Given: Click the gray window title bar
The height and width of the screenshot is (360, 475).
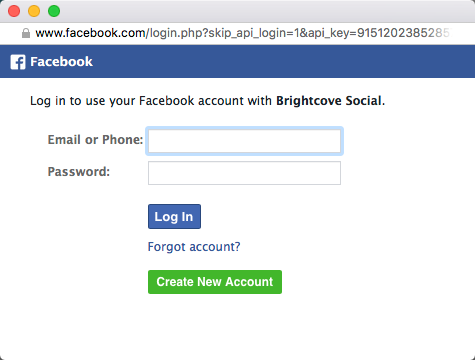Looking at the screenshot, I should coord(267,11).
